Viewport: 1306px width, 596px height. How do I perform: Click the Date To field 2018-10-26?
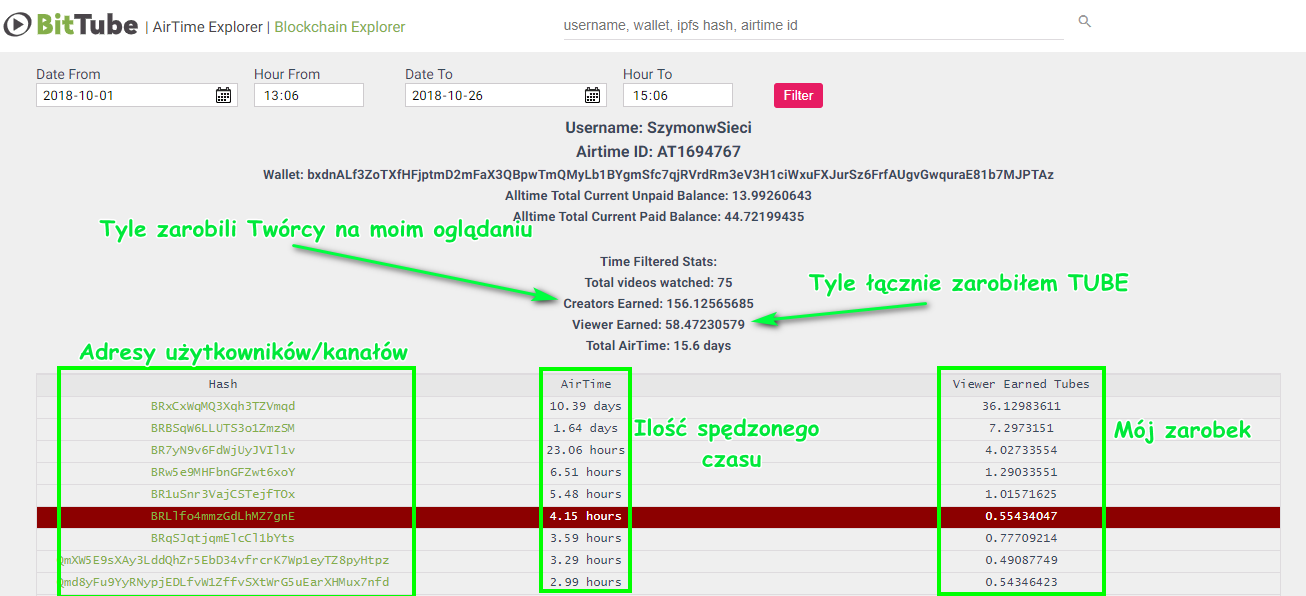pos(506,95)
